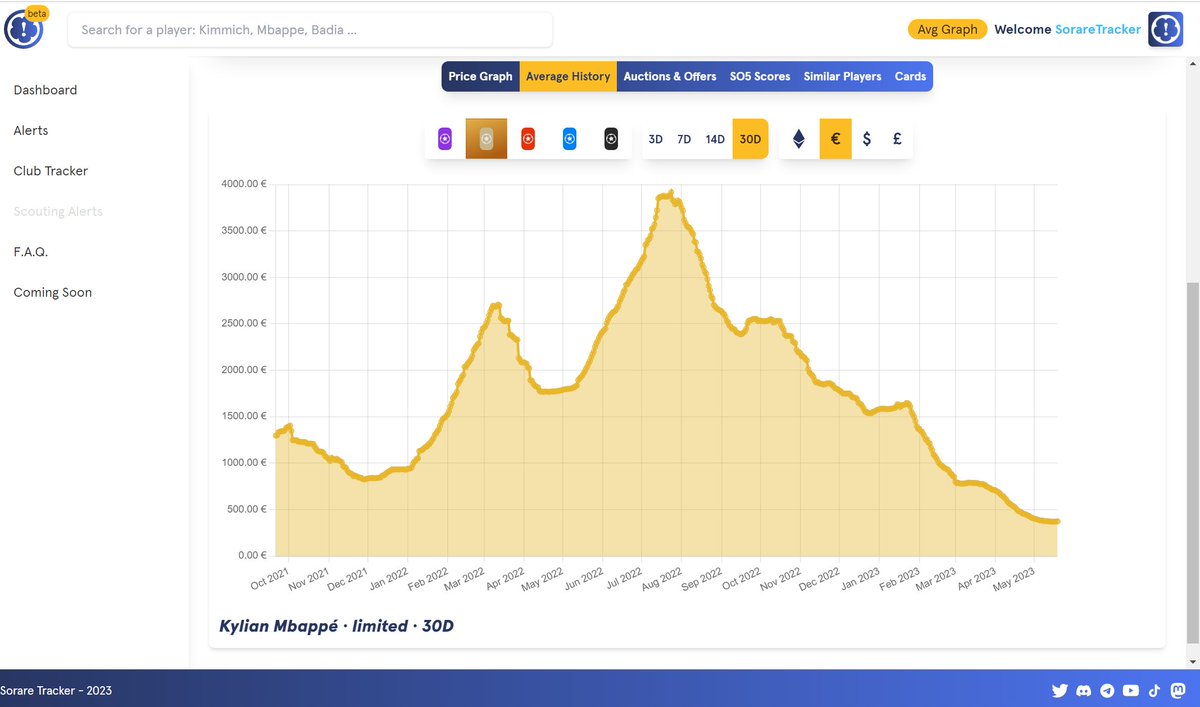
Task: Enable the pound sterling currency
Action: click(896, 139)
